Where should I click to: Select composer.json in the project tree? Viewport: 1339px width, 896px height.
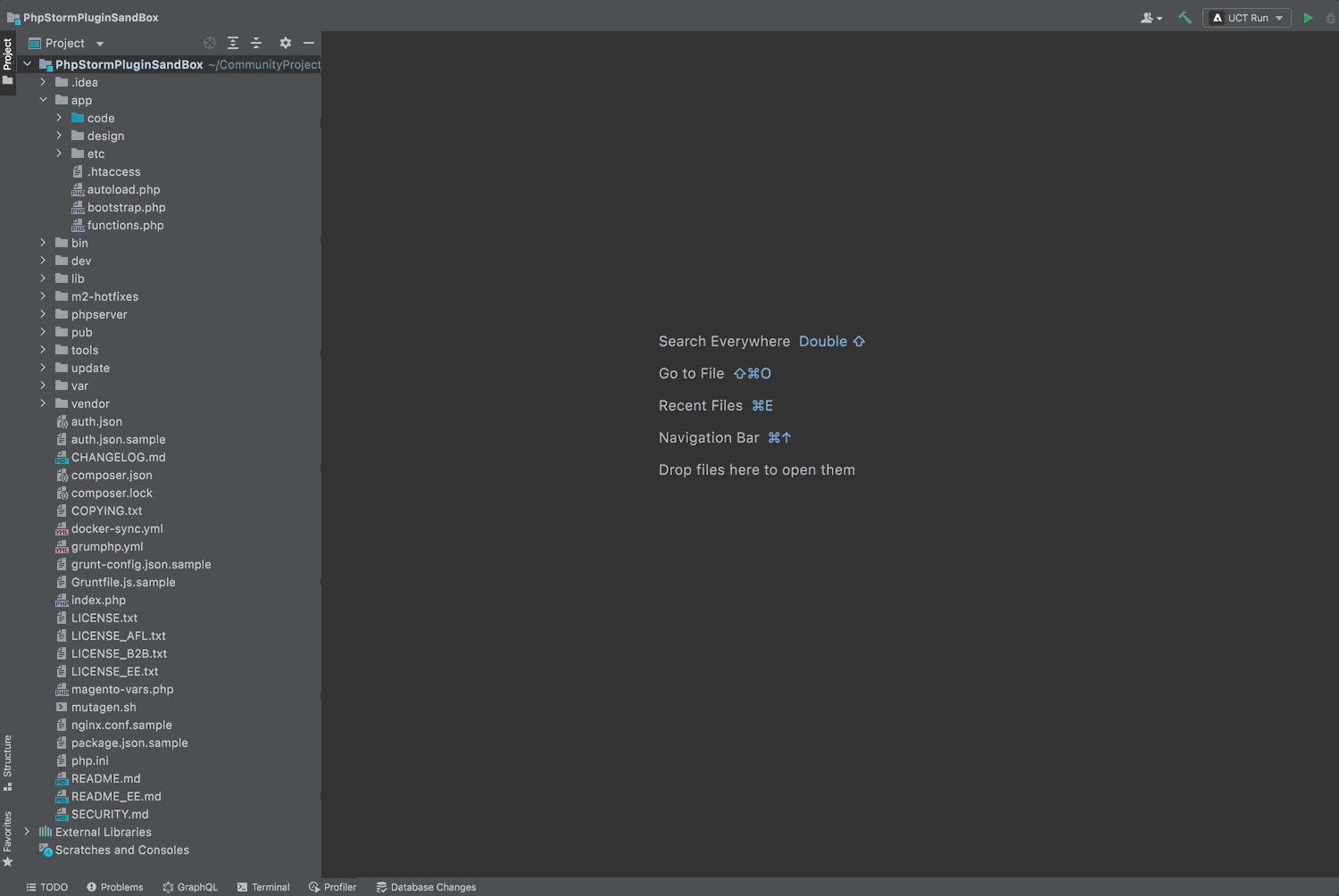[112, 475]
